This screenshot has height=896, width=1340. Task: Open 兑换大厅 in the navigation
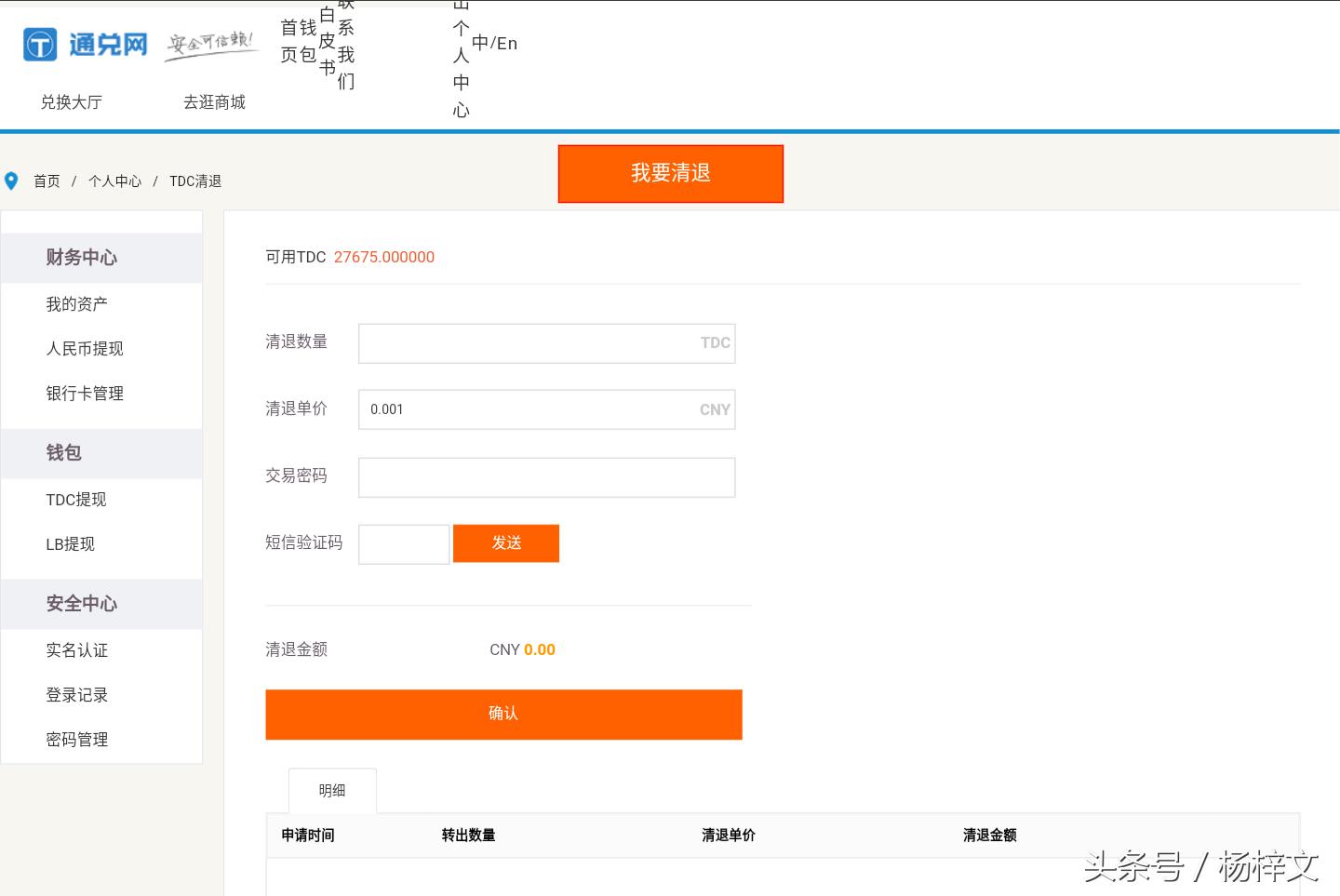point(71,102)
